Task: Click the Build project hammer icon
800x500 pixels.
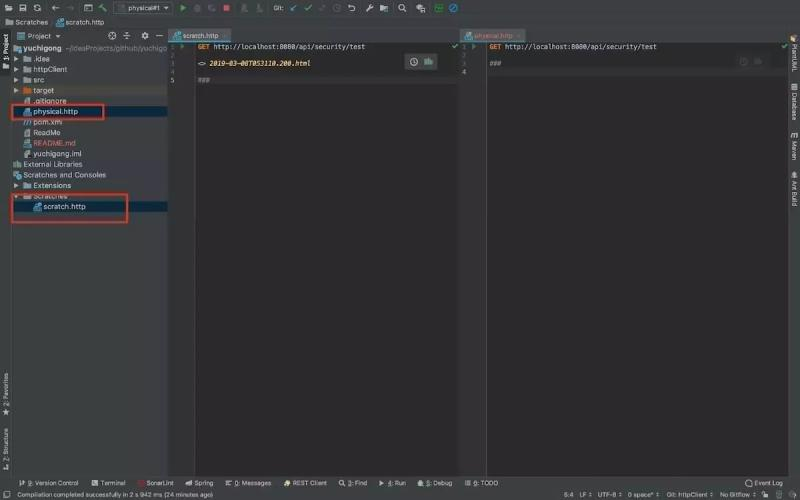Action: [103, 8]
